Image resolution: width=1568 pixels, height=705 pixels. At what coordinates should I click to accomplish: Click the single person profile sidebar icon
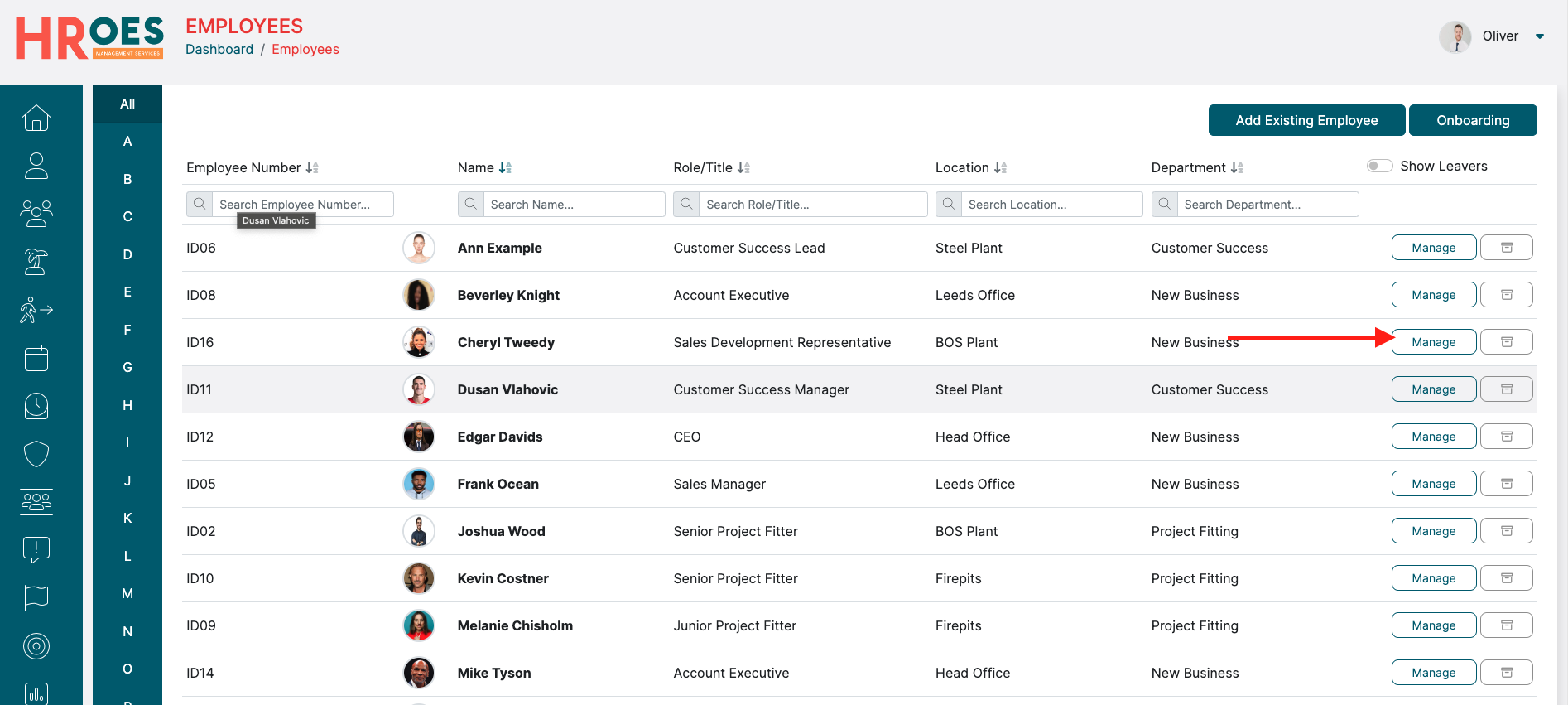click(x=36, y=166)
